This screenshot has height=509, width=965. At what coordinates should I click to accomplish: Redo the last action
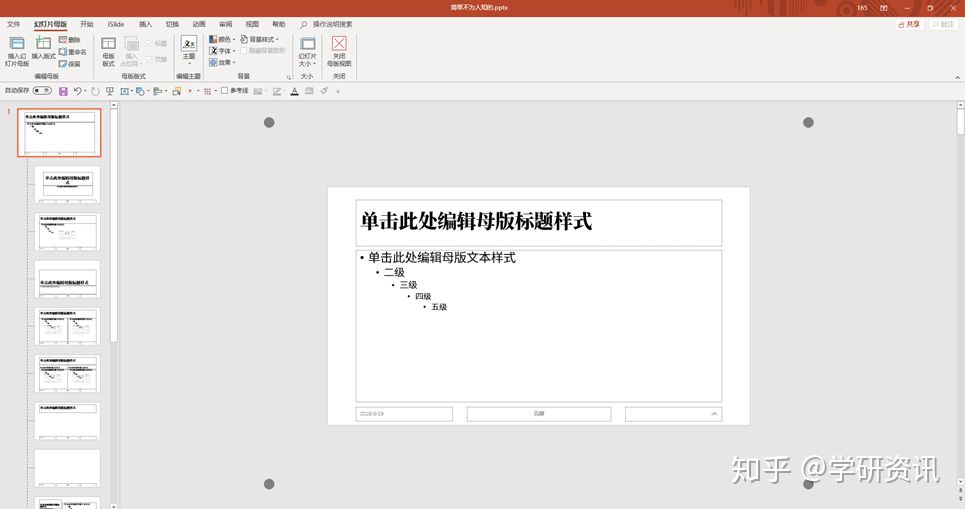click(95, 91)
